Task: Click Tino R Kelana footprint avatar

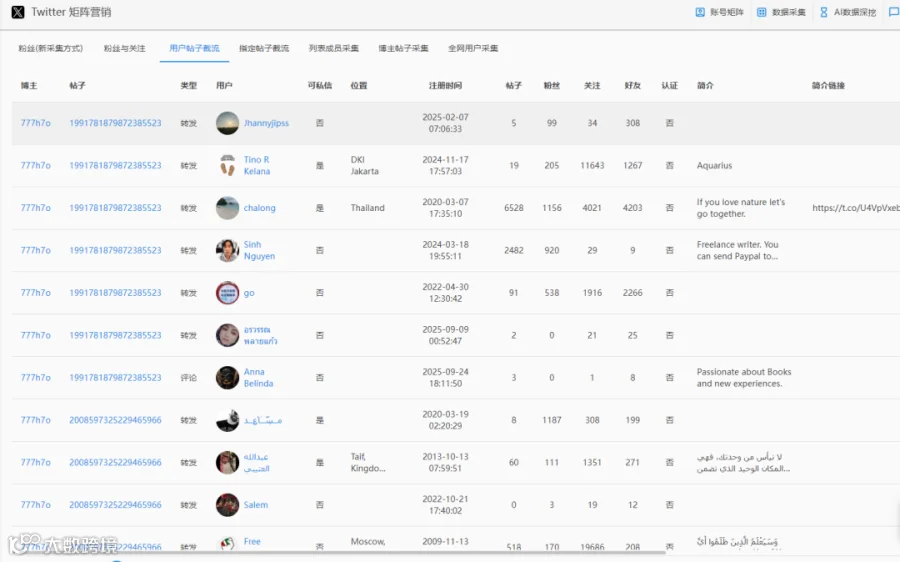Action: [x=227, y=165]
